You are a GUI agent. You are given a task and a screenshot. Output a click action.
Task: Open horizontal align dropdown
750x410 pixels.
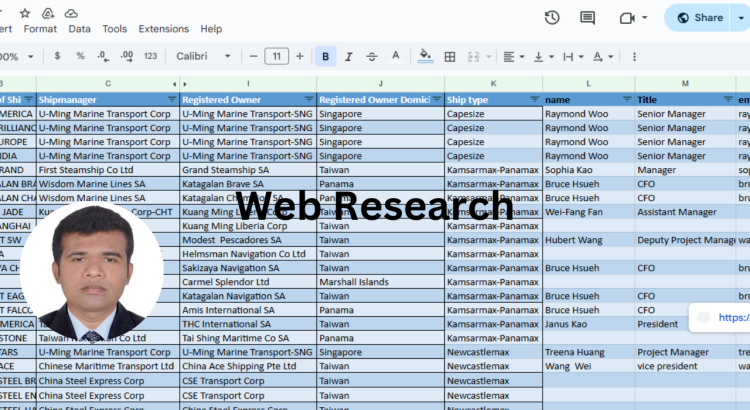tap(514, 56)
